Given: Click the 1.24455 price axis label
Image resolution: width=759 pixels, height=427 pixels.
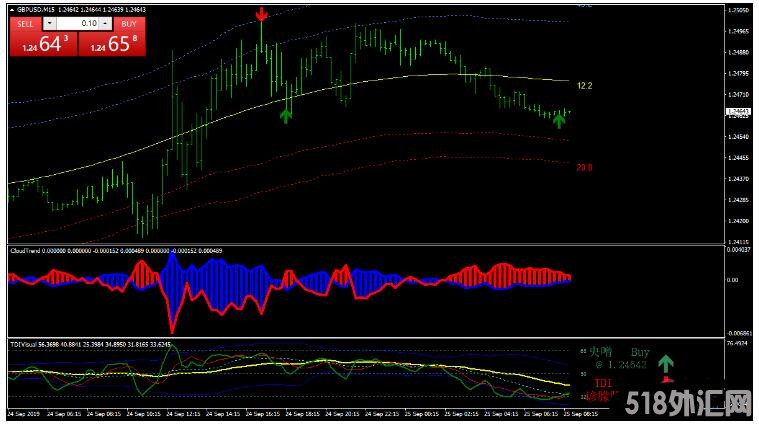Looking at the screenshot, I should [738, 157].
